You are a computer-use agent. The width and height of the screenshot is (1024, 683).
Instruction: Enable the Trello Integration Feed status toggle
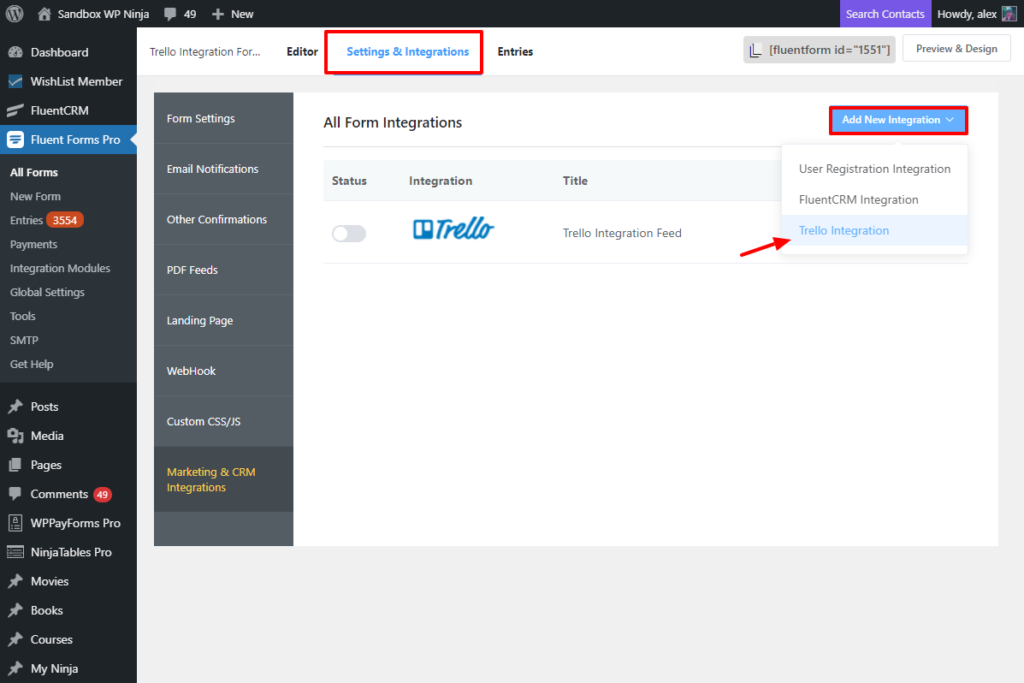pyautogui.click(x=349, y=233)
